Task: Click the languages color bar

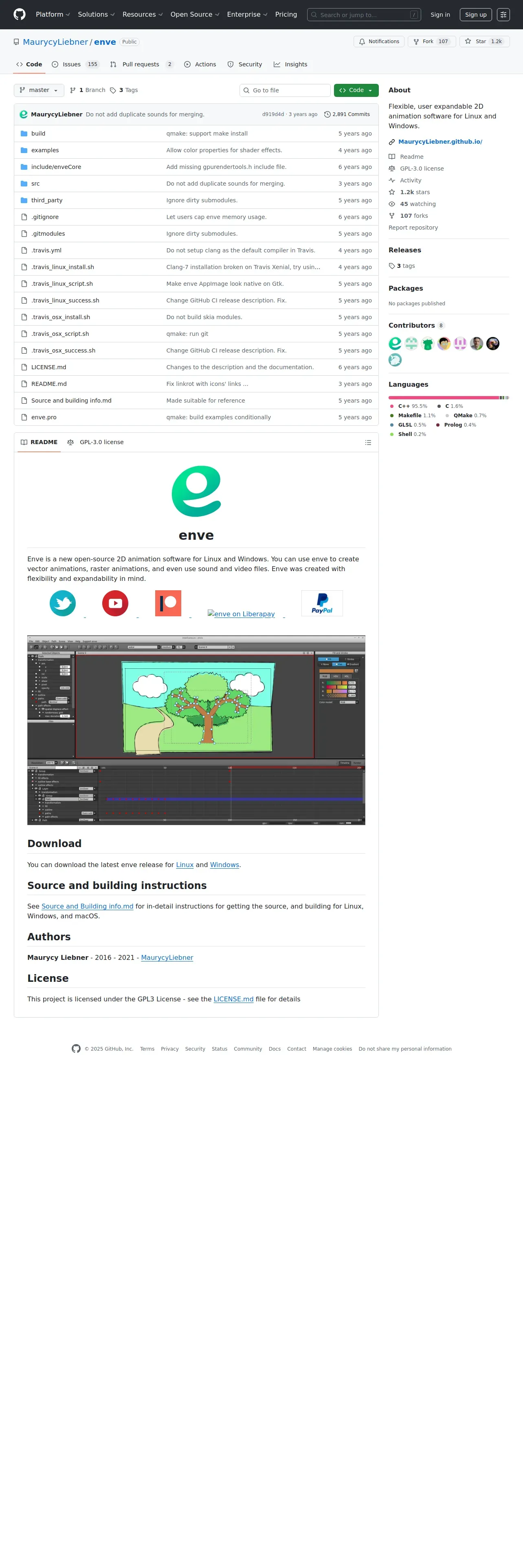Action: tap(449, 397)
